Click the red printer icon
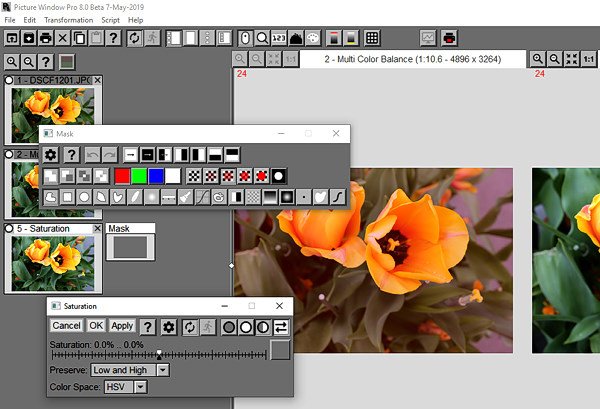The image size is (600, 409). click(x=449, y=38)
